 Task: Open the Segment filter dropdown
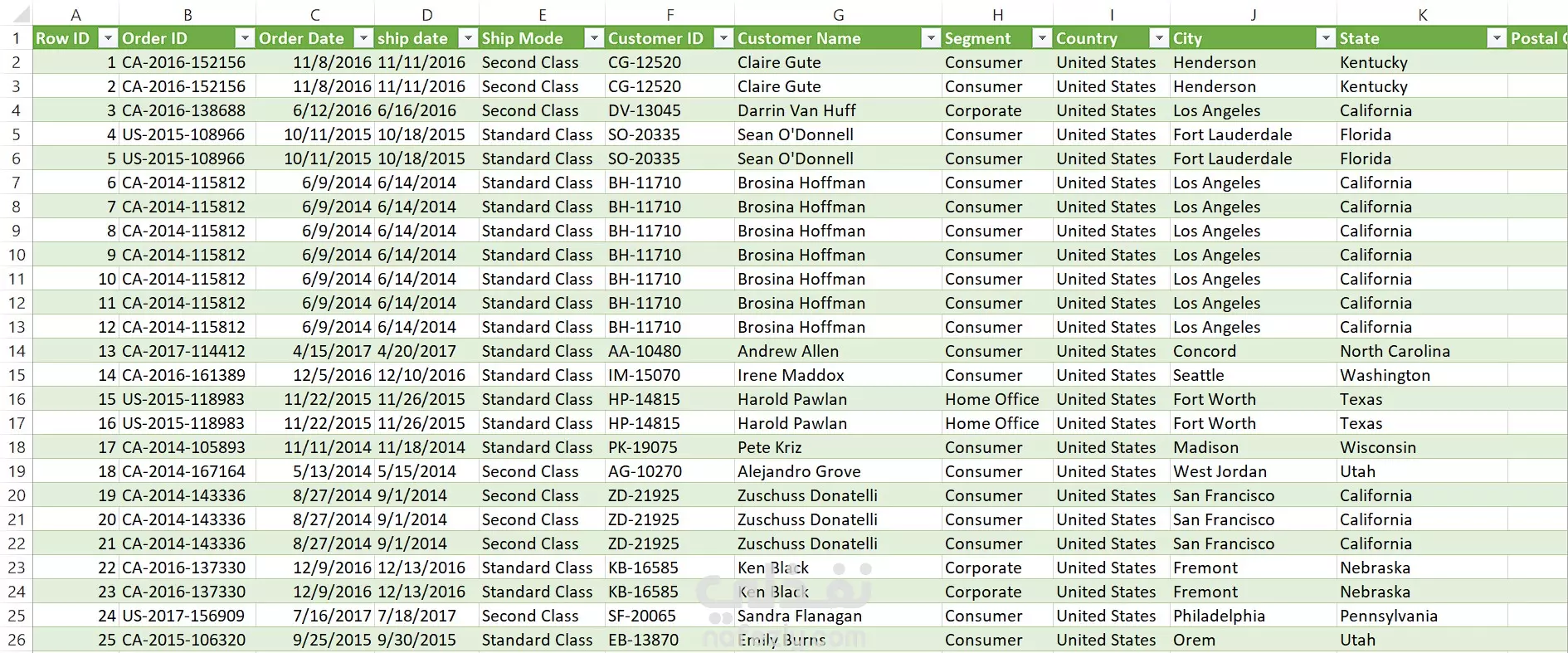[1043, 38]
